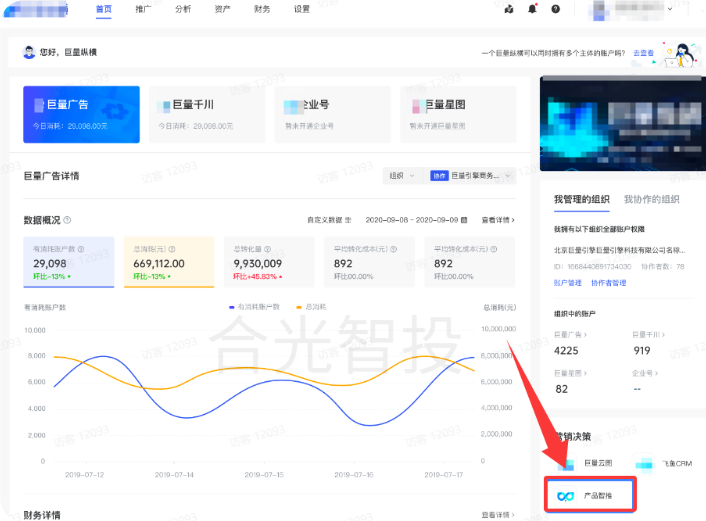Click 查看详情 link in 数据概况
The width and height of the screenshot is (706, 521).
tap(498, 220)
